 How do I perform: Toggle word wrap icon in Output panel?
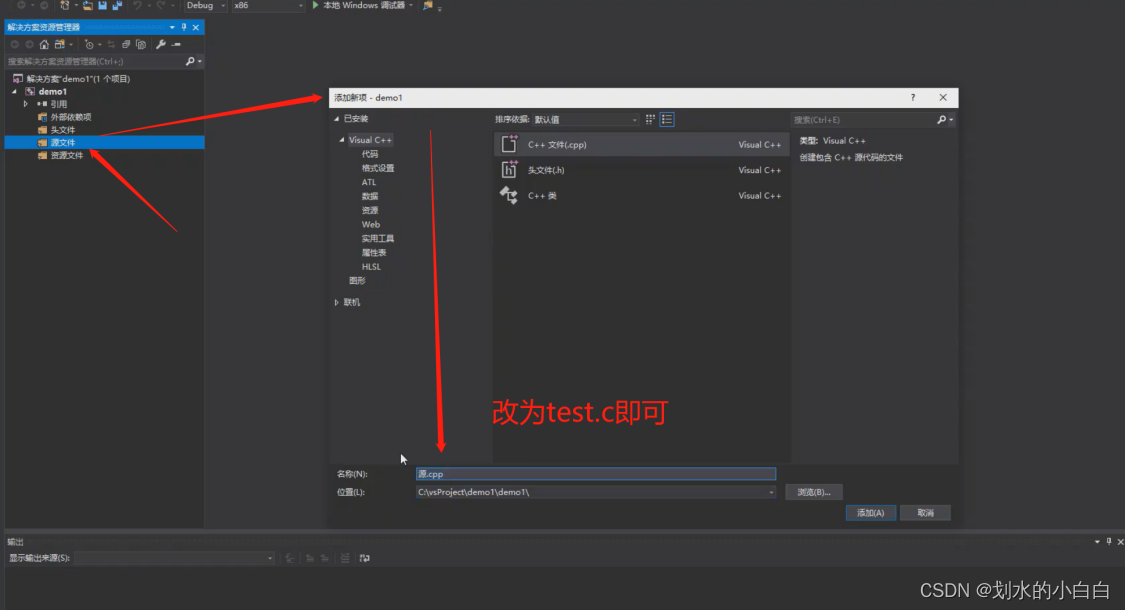pyautogui.click(x=364, y=558)
